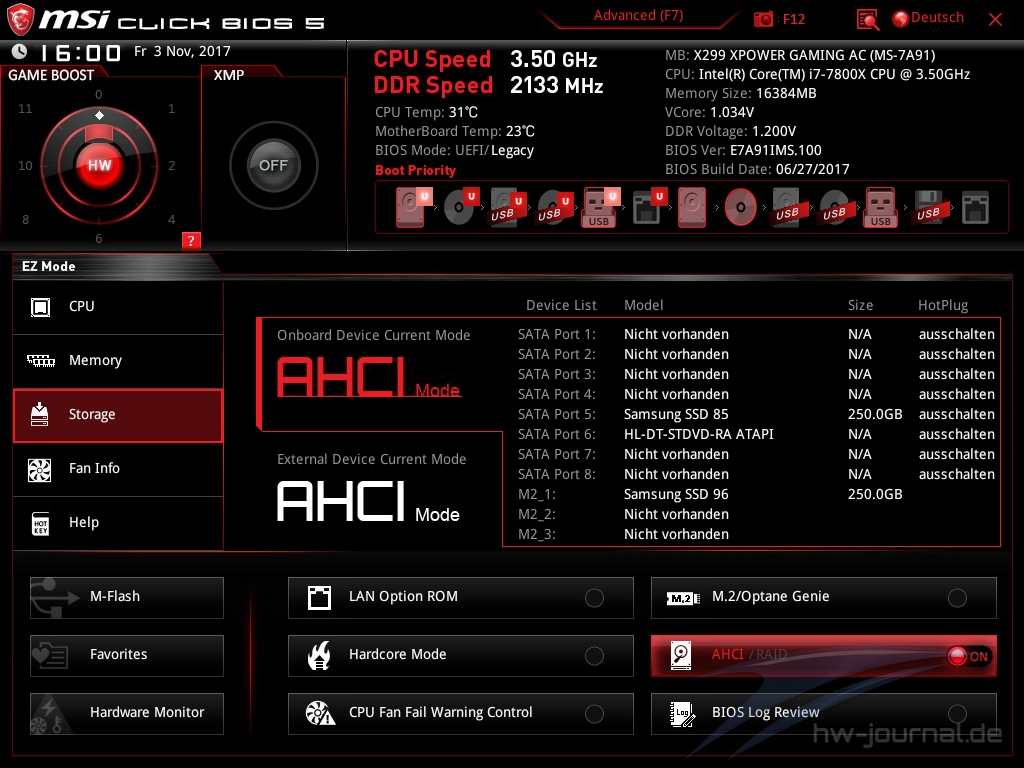Take a screenshot with the F12 camera icon
This screenshot has width=1024, height=768.
(x=763, y=19)
